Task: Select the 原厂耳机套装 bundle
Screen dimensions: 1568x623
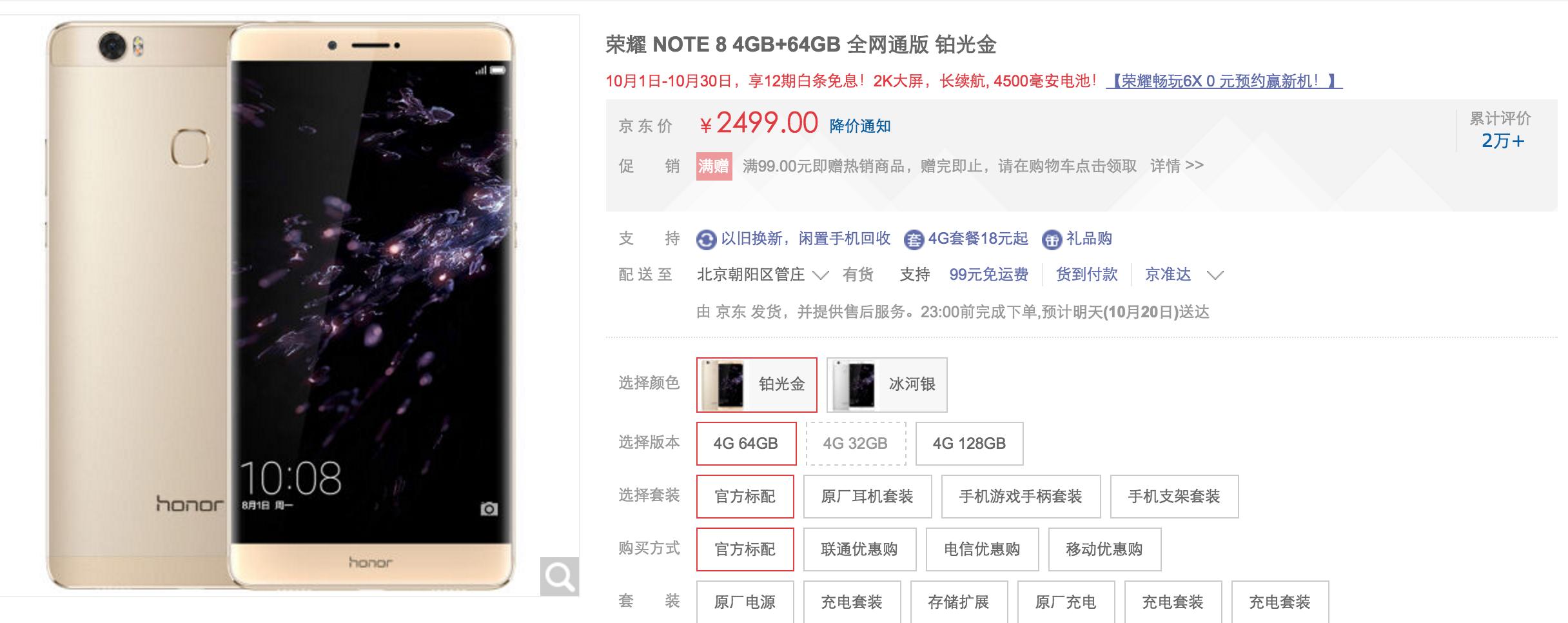Action: click(867, 497)
